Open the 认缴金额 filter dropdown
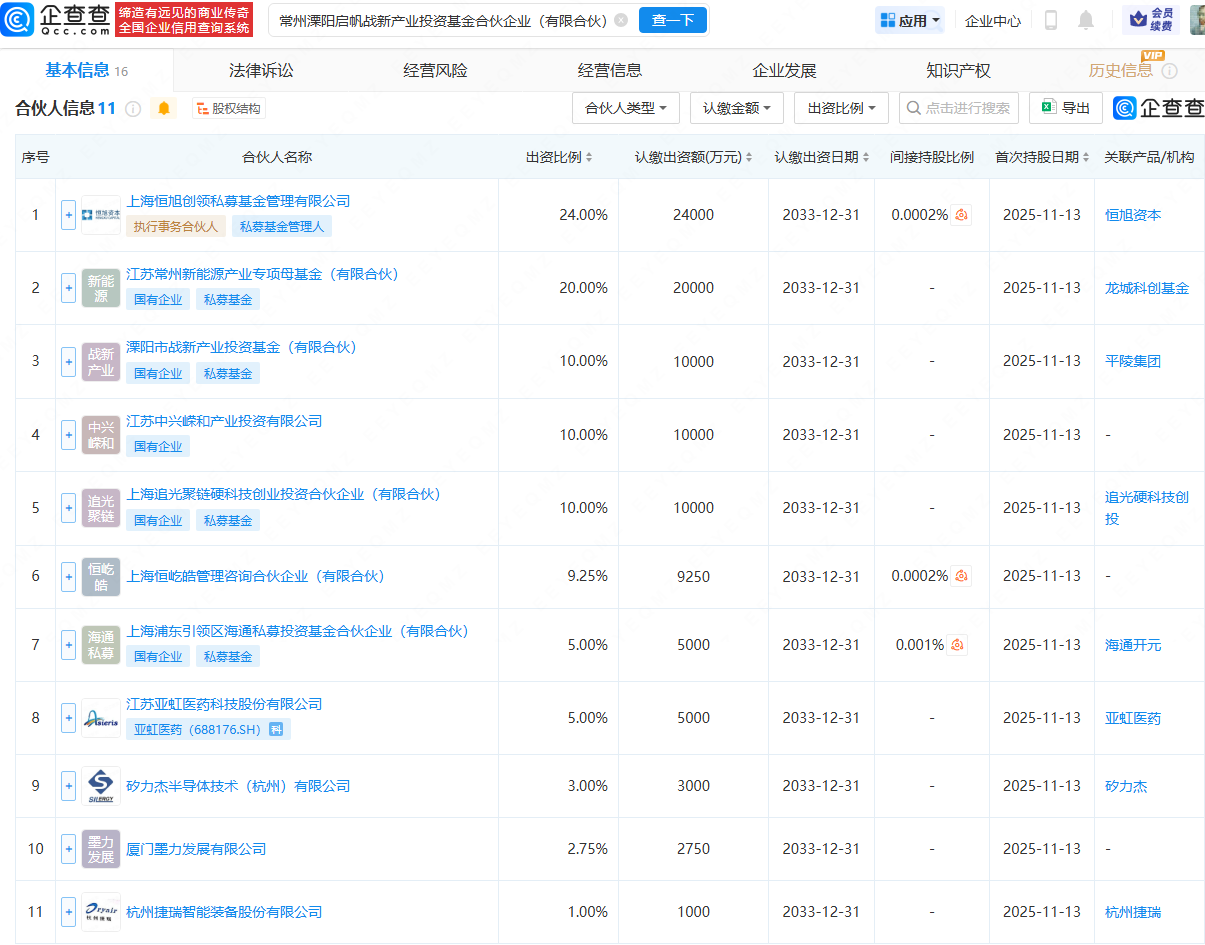The width and height of the screenshot is (1205, 945). coord(736,108)
